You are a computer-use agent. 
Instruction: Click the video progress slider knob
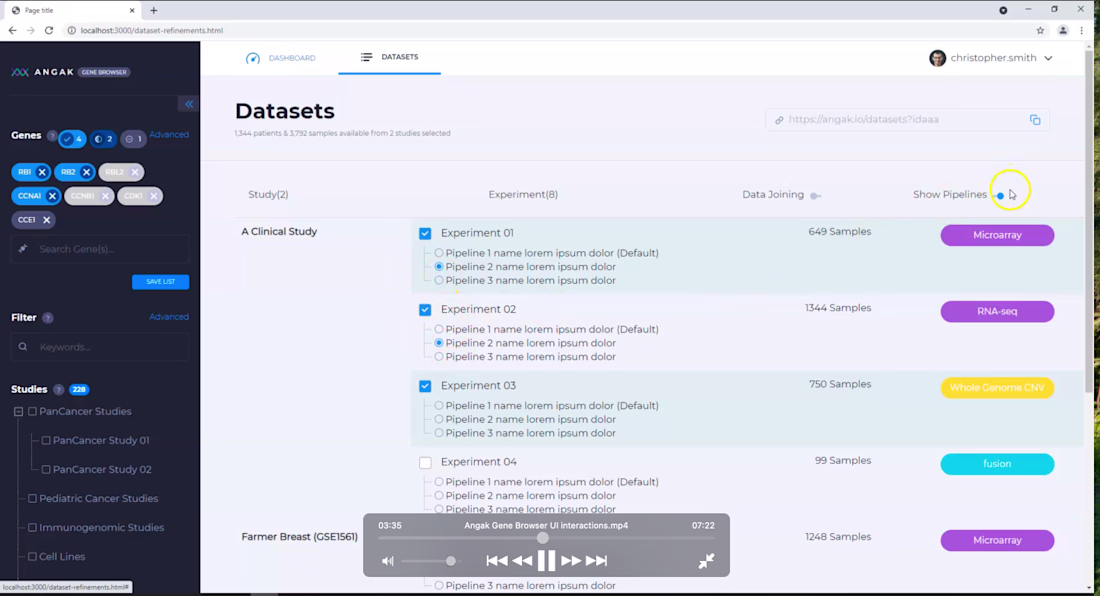(542, 539)
